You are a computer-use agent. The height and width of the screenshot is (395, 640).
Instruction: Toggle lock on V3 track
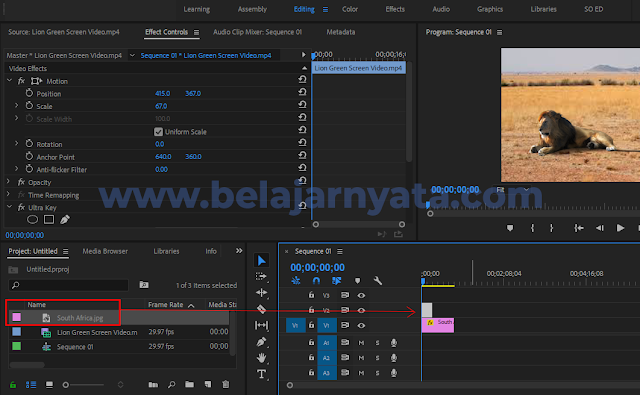(x=311, y=295)
